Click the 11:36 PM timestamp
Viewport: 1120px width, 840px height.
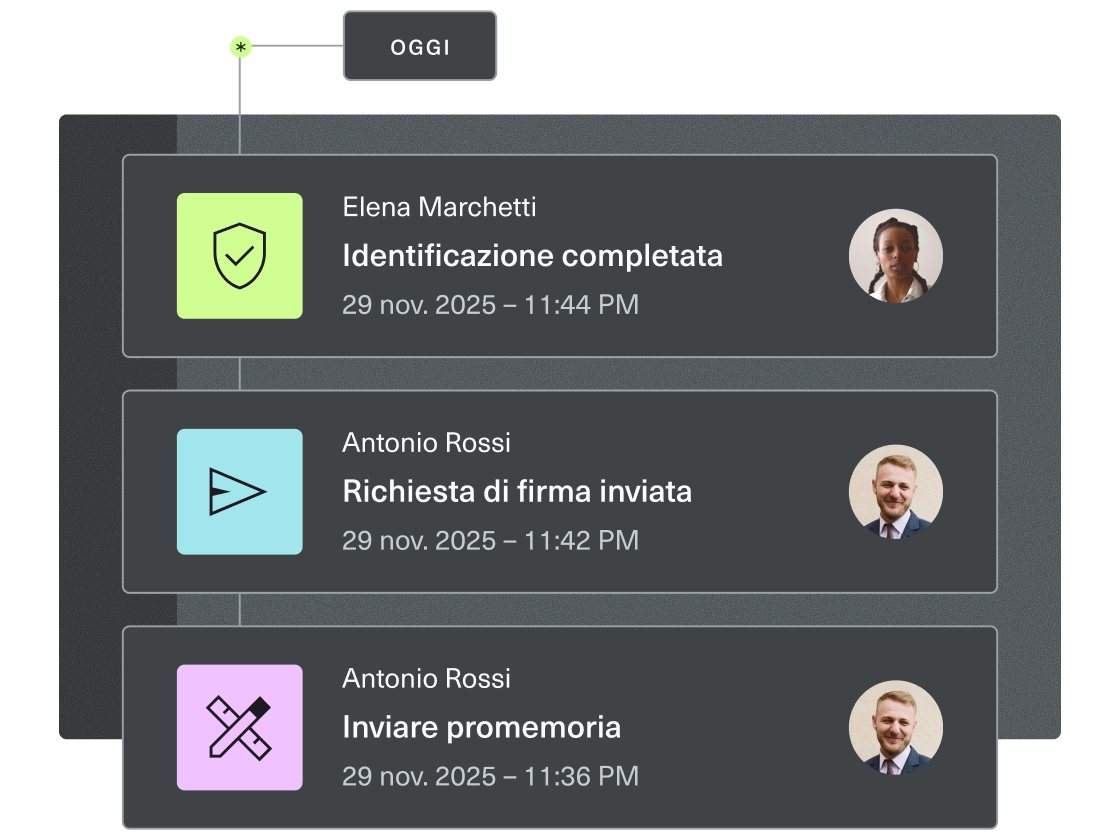490,776
